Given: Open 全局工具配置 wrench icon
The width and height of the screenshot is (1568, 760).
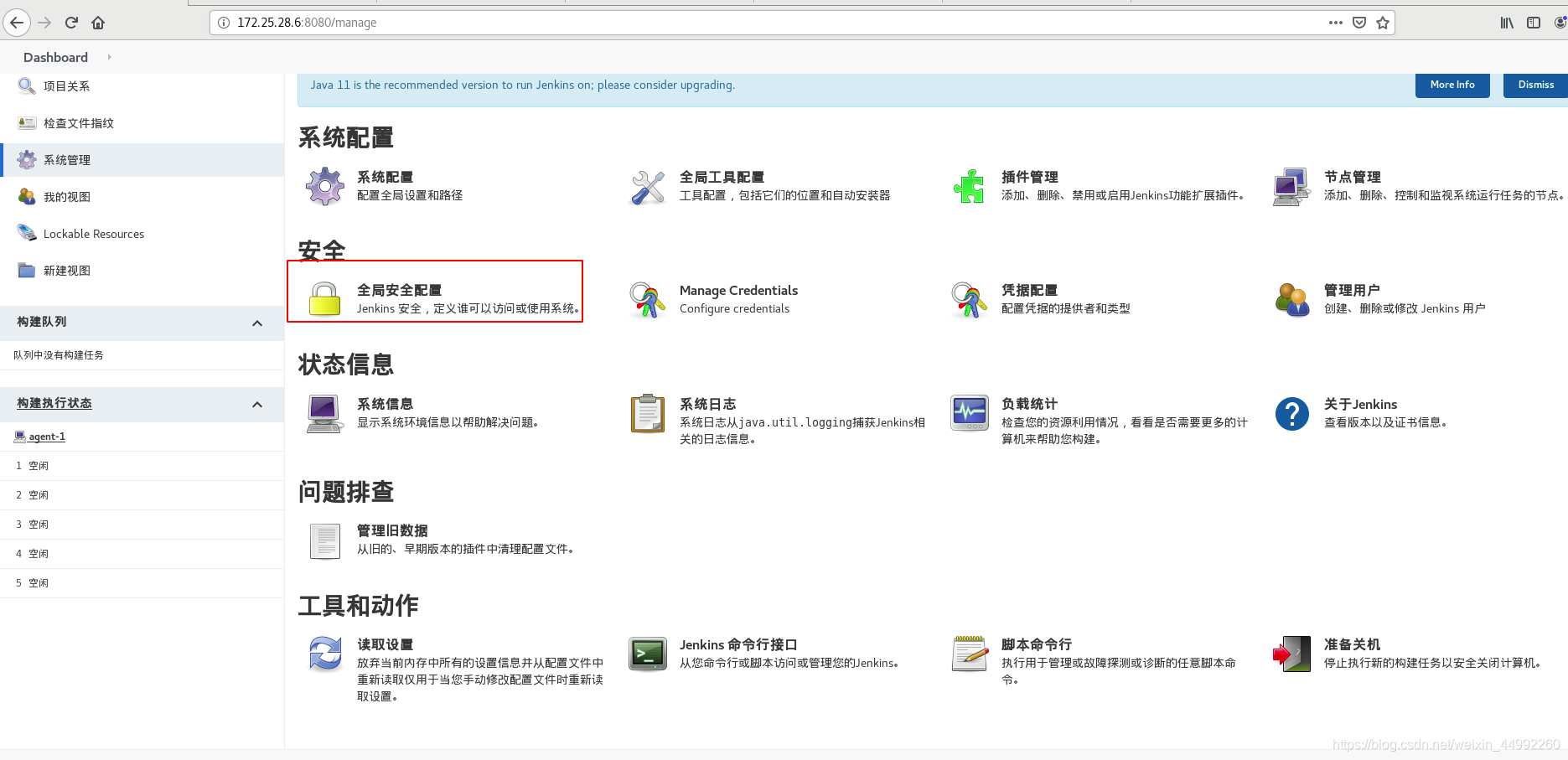Looking at the screenshot, I should tap(648, 186).
